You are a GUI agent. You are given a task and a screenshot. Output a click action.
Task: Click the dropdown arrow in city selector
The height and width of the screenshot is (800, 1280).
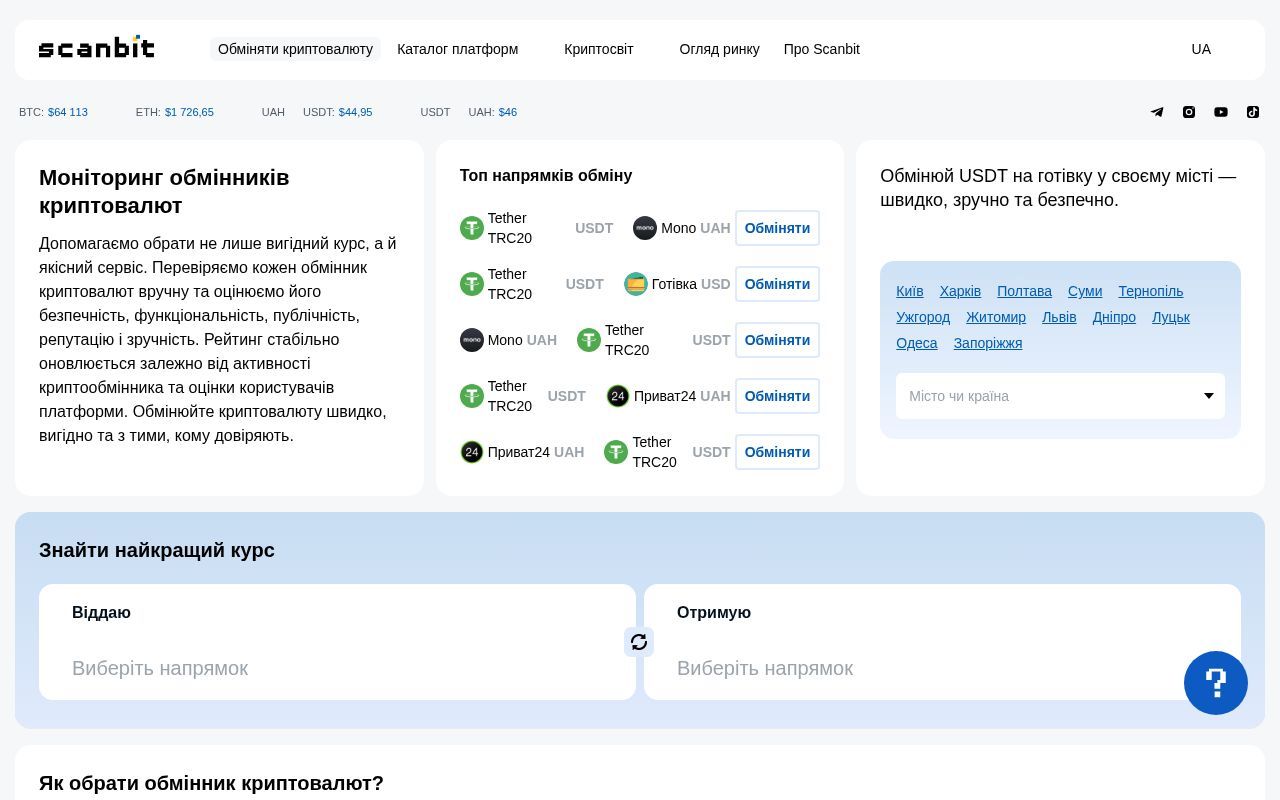click(1208, 396)
